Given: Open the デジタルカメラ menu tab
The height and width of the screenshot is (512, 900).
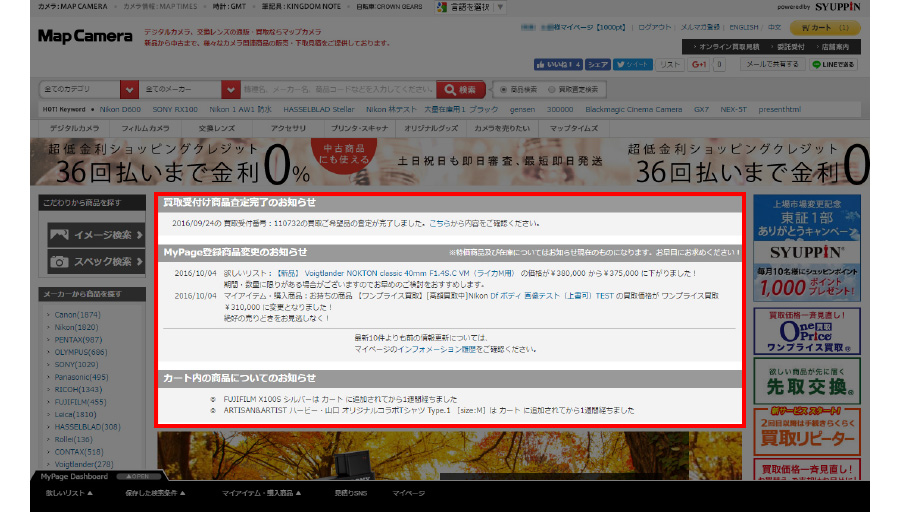Looking at the screenshot, I should tap(74, 128).
